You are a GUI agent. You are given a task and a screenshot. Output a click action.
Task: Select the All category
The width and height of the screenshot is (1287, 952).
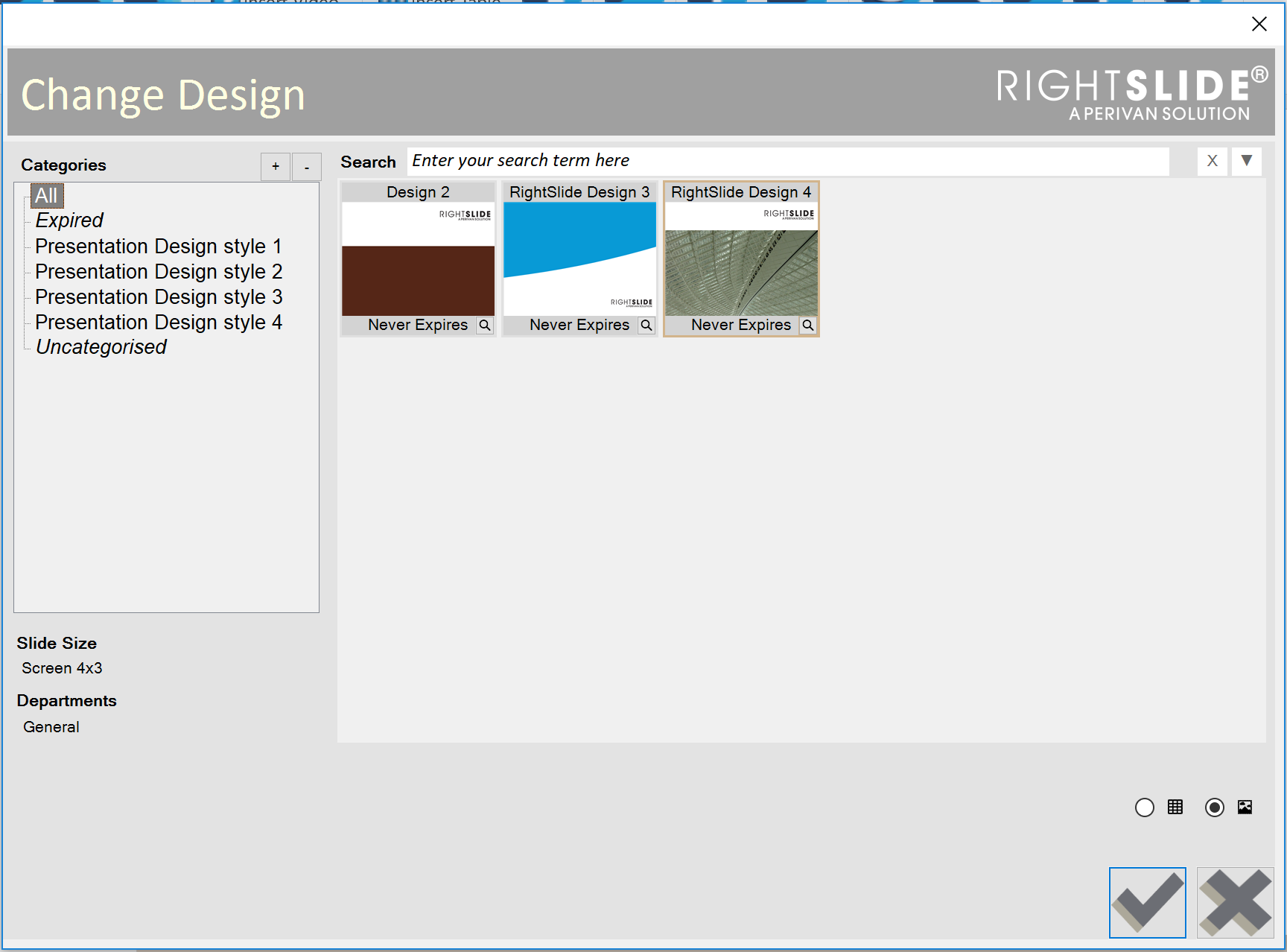[x=47, y=196]
